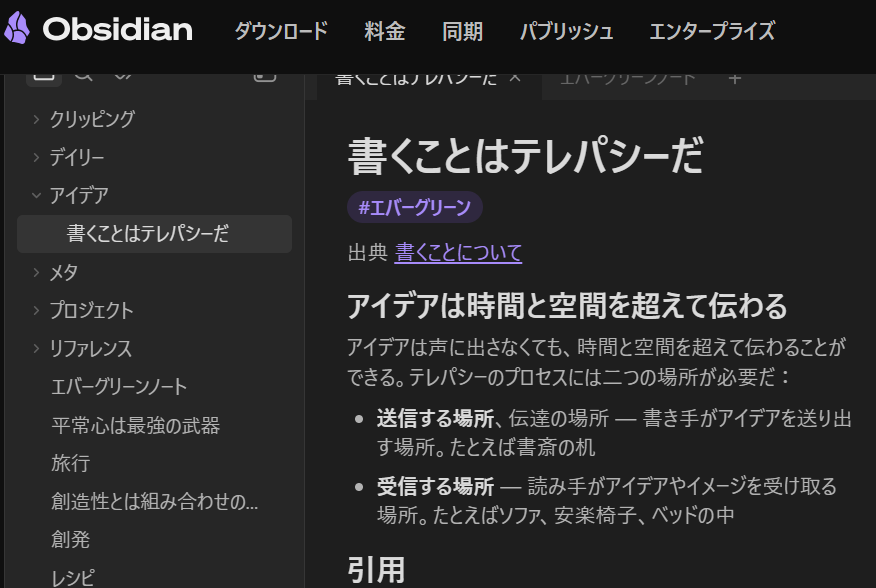Click the #エバーグリーン tag pill
876x588 pixels.
(415, 207)
